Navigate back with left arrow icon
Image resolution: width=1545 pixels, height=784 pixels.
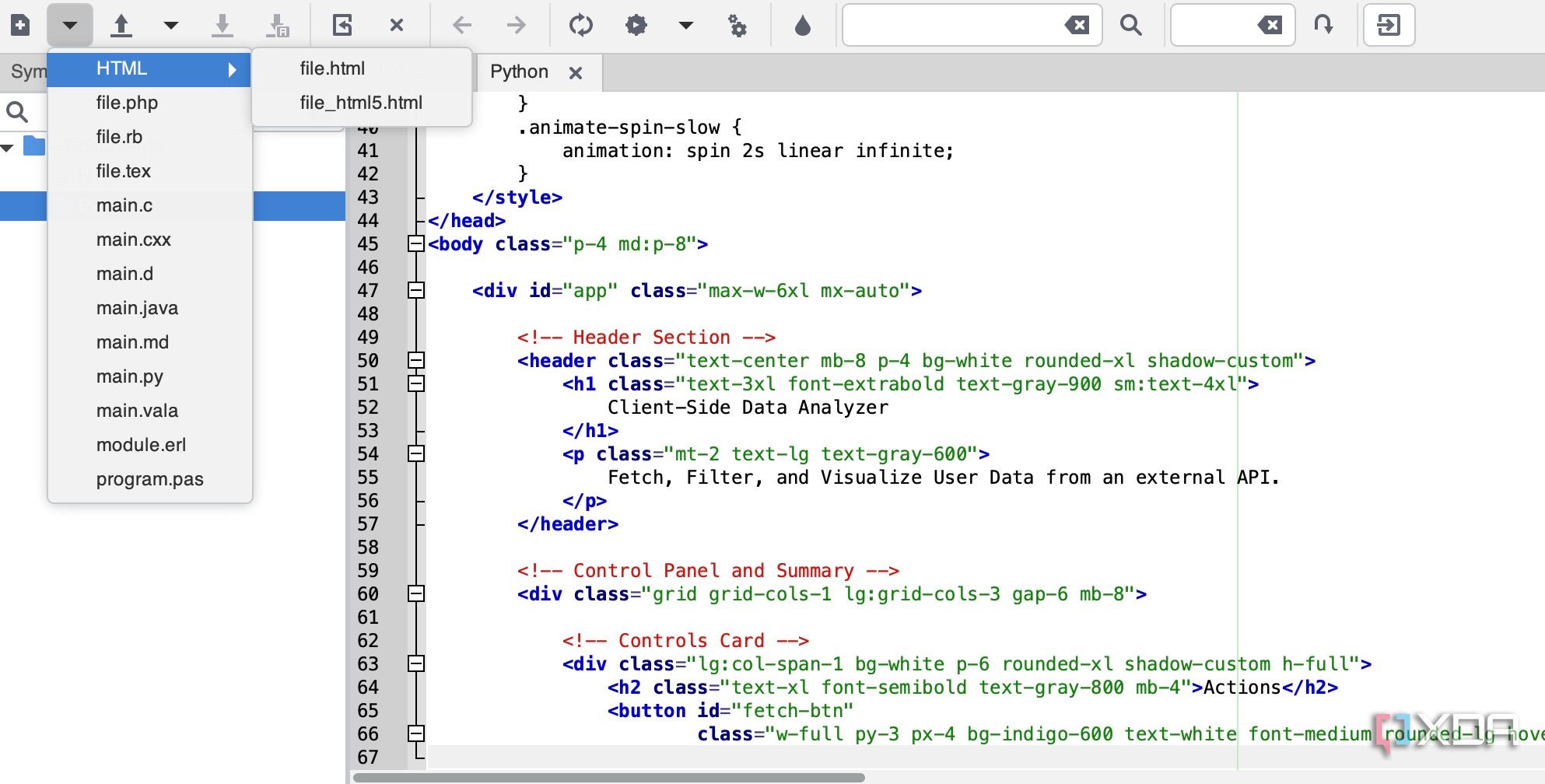[462, 25]
